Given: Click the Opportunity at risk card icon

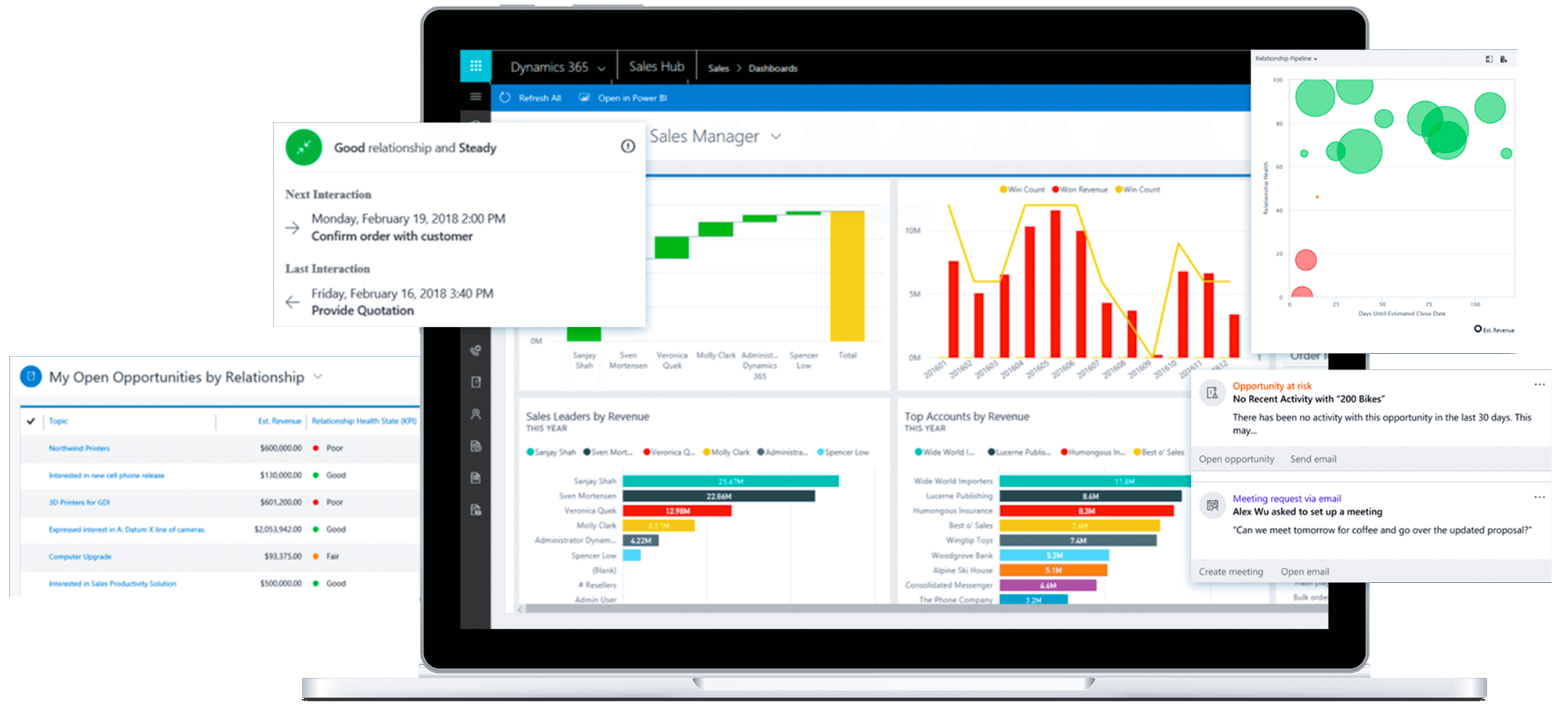Looking at the screenshot, I should (x=1212, y=393).
